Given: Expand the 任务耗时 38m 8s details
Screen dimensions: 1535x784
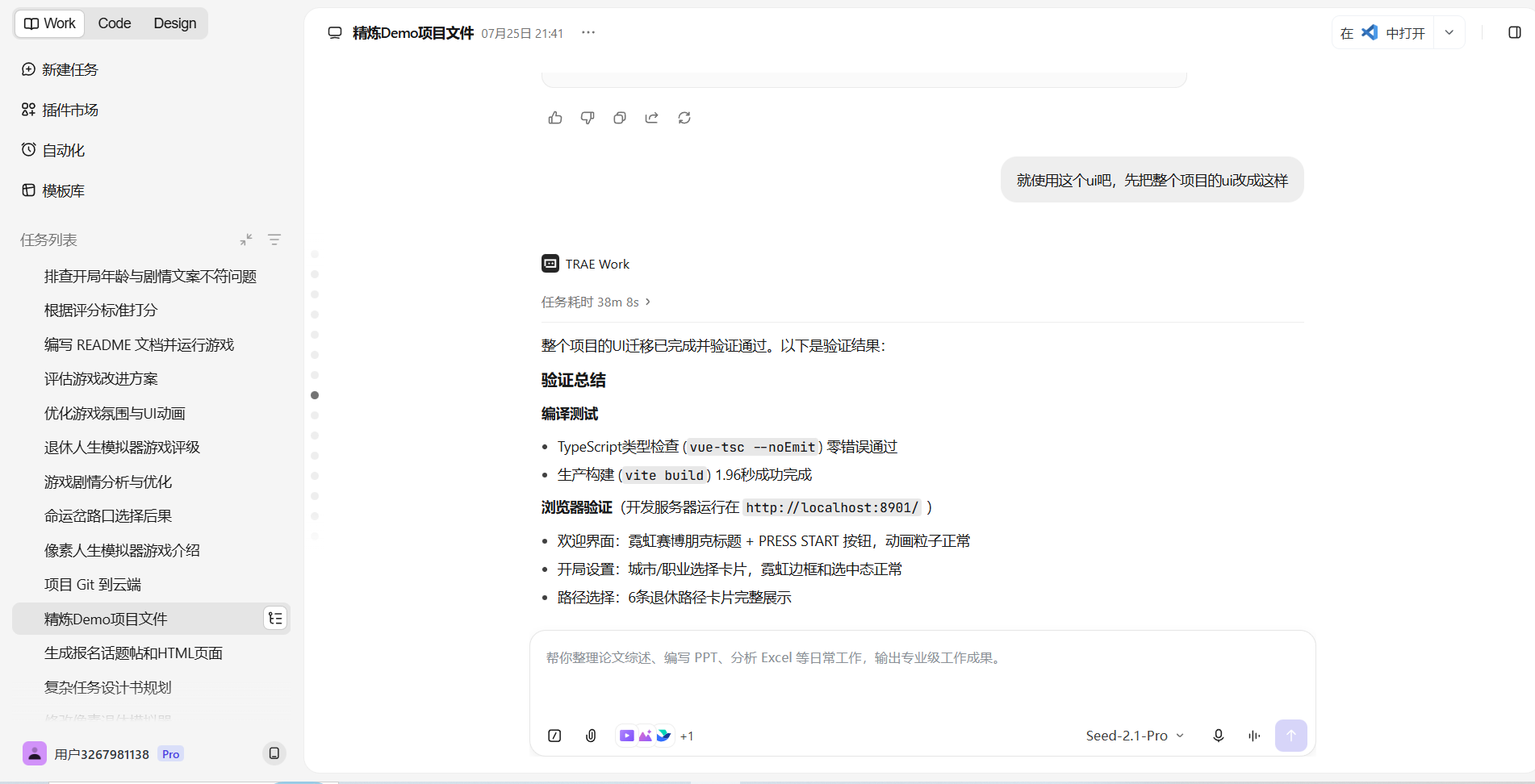Looking at the screenshot, I should (596, 302).
